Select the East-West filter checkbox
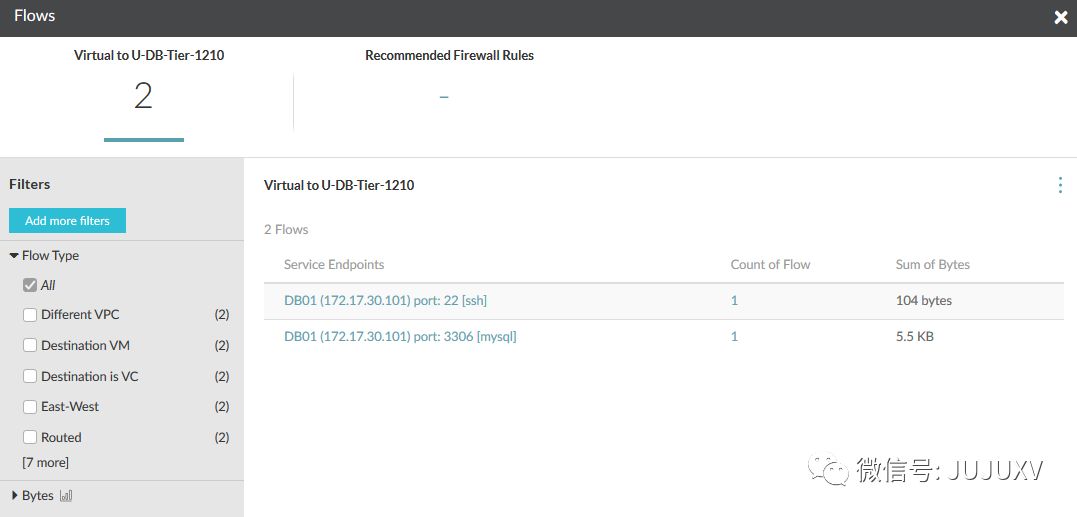1077x517 pixels. [x=30, y=407]
